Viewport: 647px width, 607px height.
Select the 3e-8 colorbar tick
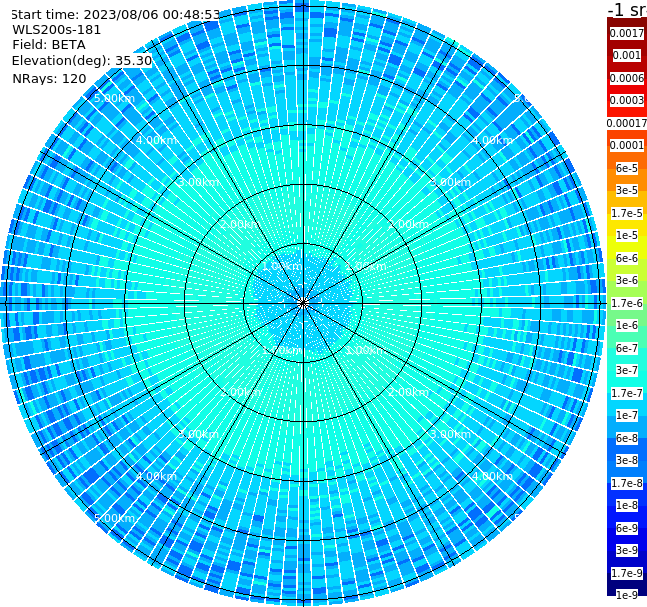[x=627, y=460]
